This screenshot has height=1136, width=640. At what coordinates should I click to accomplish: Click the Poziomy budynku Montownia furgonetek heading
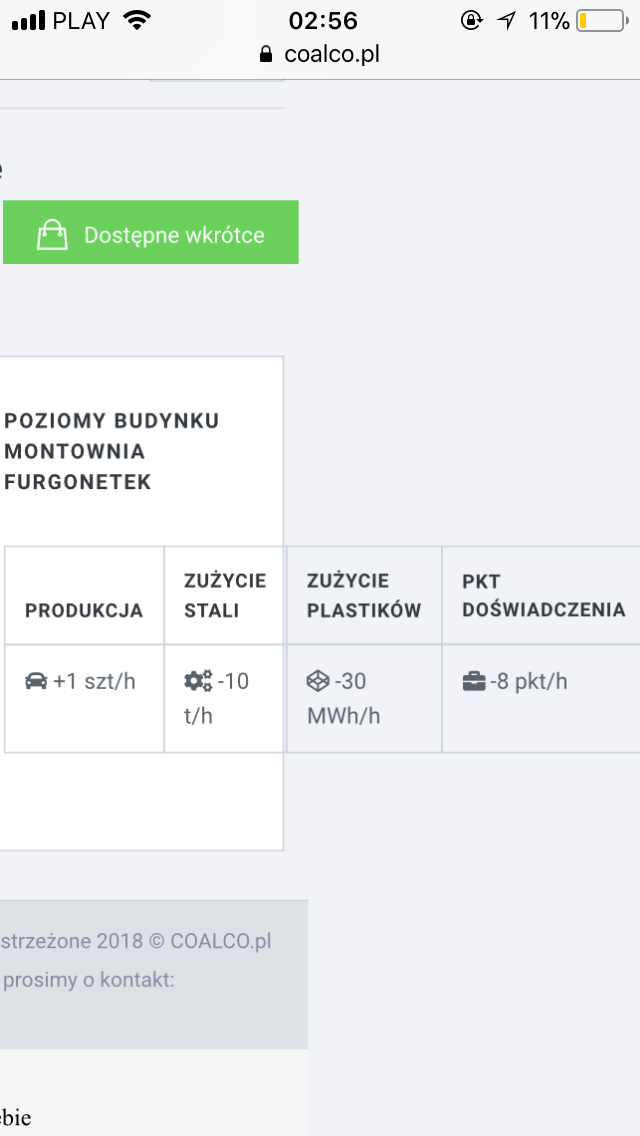click(112, 451)
